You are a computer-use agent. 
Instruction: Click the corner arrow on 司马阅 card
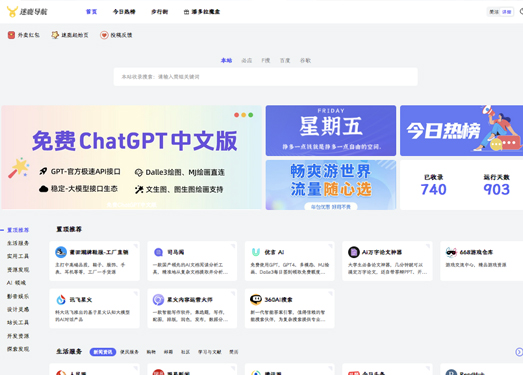tap(232, 246)
